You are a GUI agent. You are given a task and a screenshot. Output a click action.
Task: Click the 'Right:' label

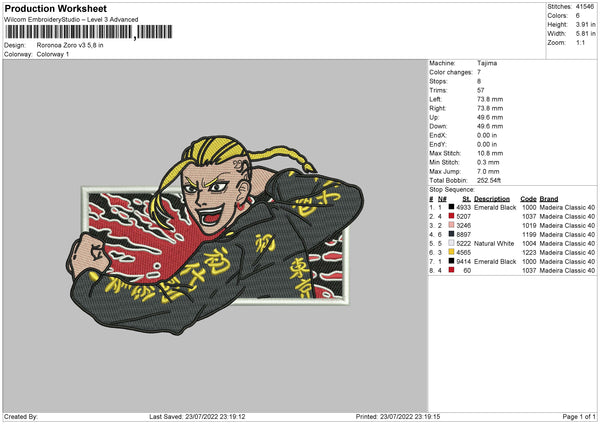(437, 108)
